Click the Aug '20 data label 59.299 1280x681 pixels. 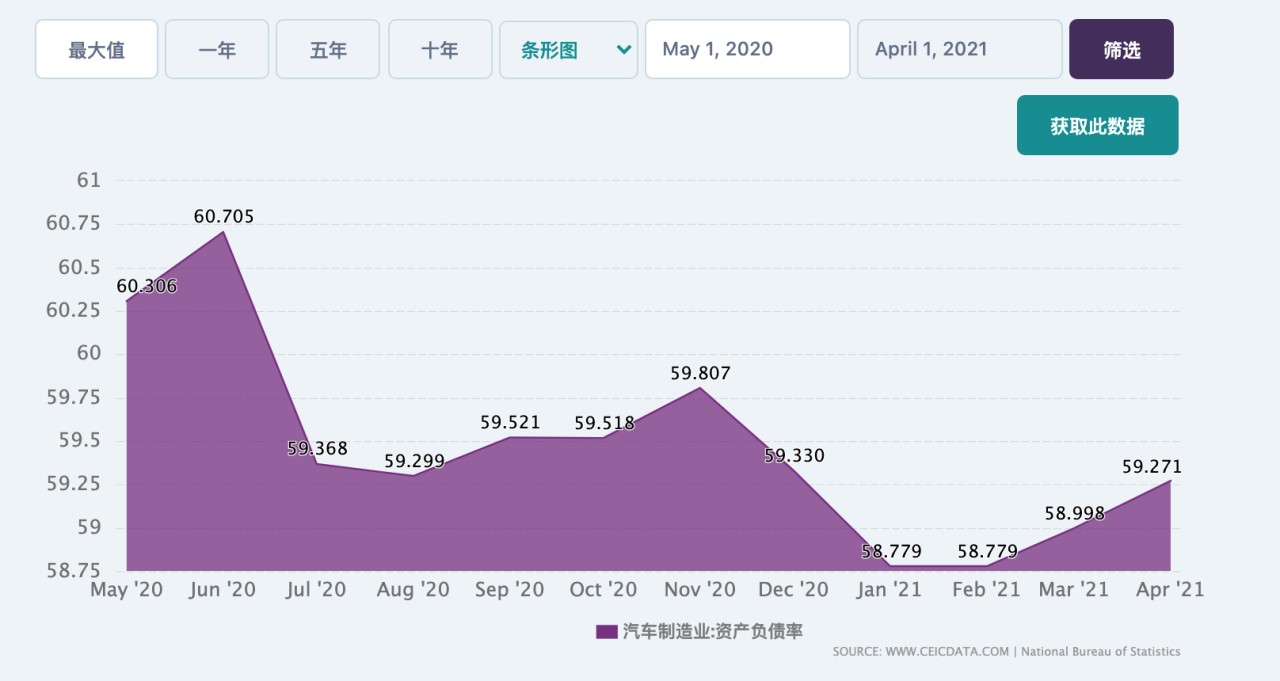414,461
